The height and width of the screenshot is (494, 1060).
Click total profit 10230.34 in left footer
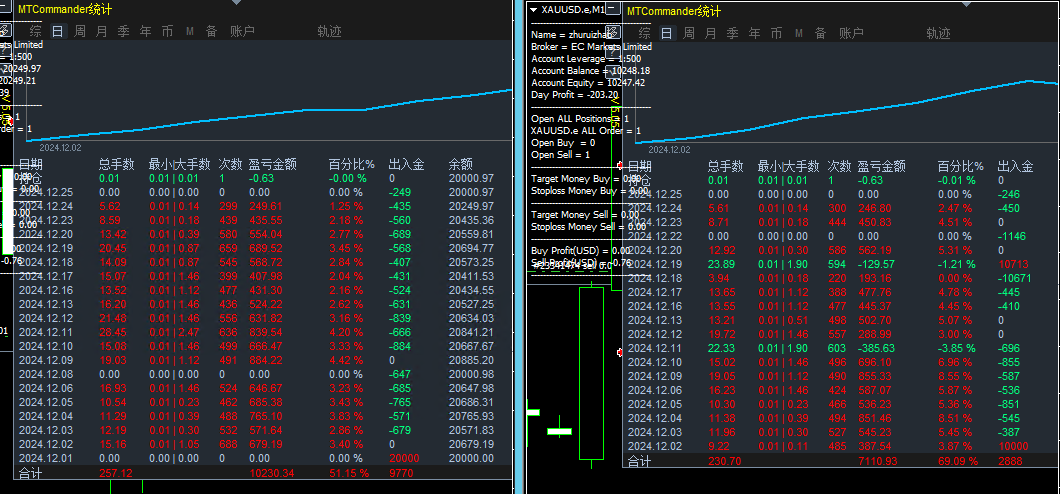point(272,473)
